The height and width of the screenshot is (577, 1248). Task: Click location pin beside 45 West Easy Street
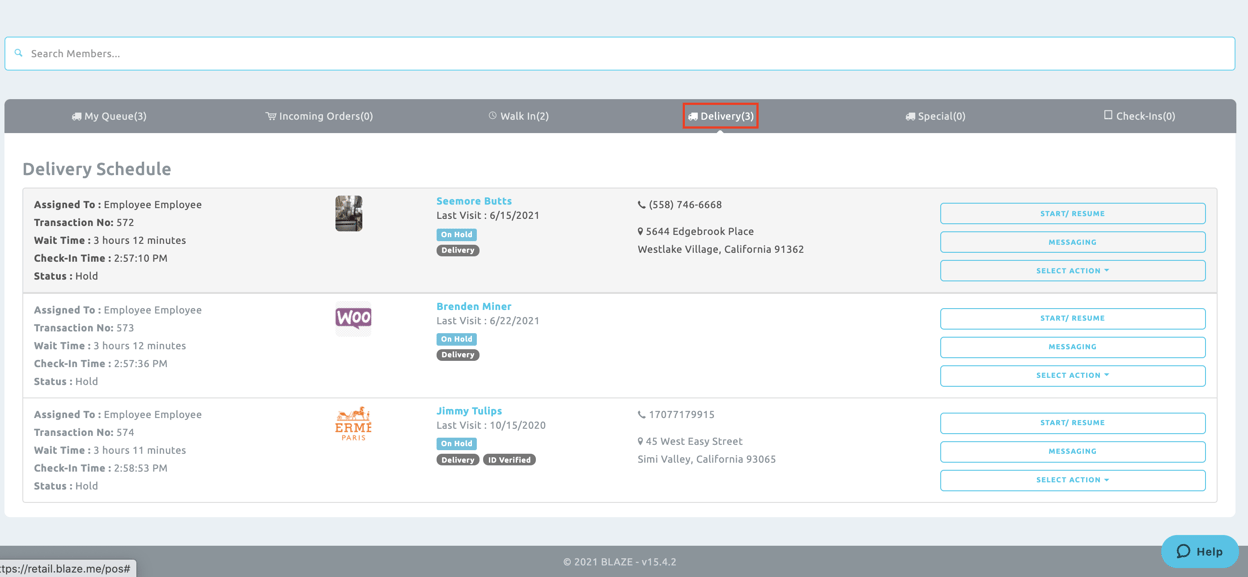[x=641, y=442]
